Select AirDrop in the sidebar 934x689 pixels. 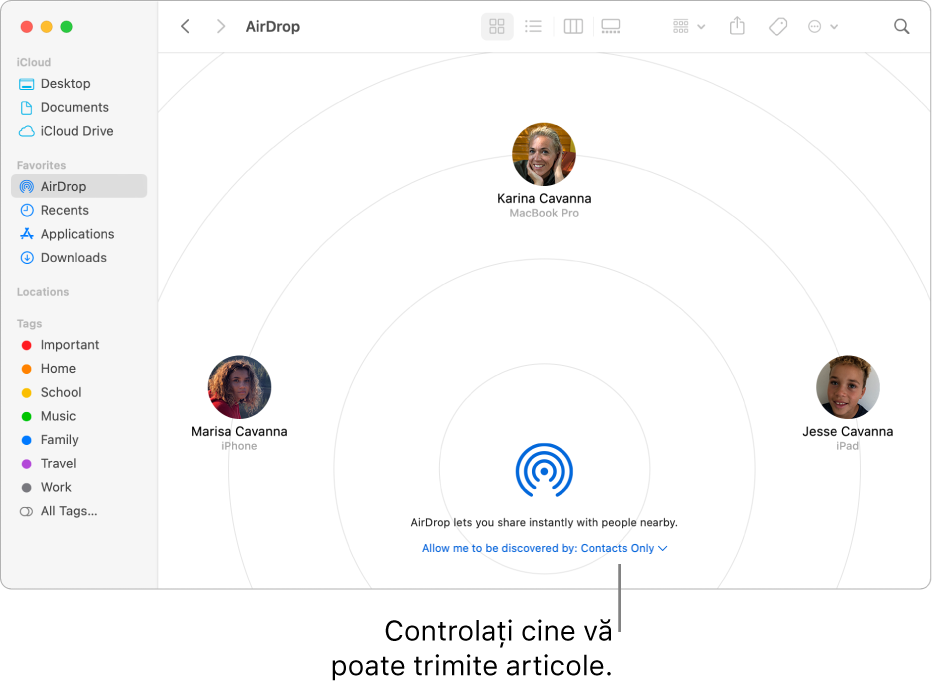[79, 186]
